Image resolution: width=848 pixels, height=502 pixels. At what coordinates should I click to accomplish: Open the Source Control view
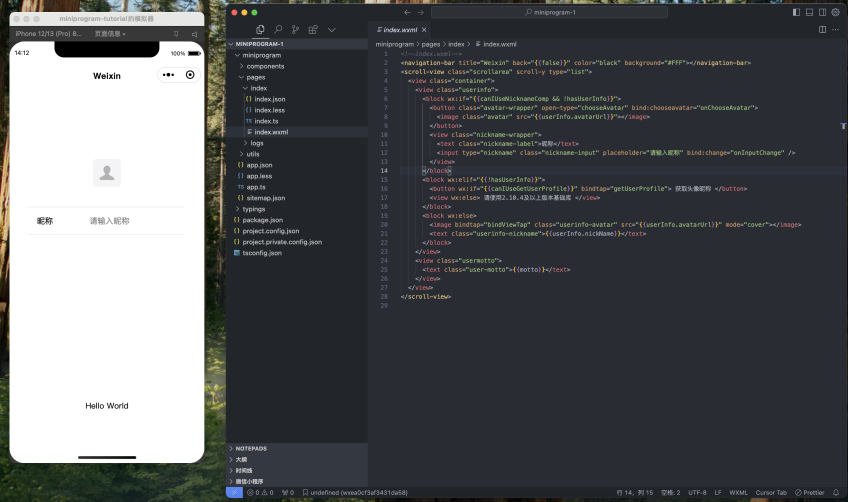[296, 30]
